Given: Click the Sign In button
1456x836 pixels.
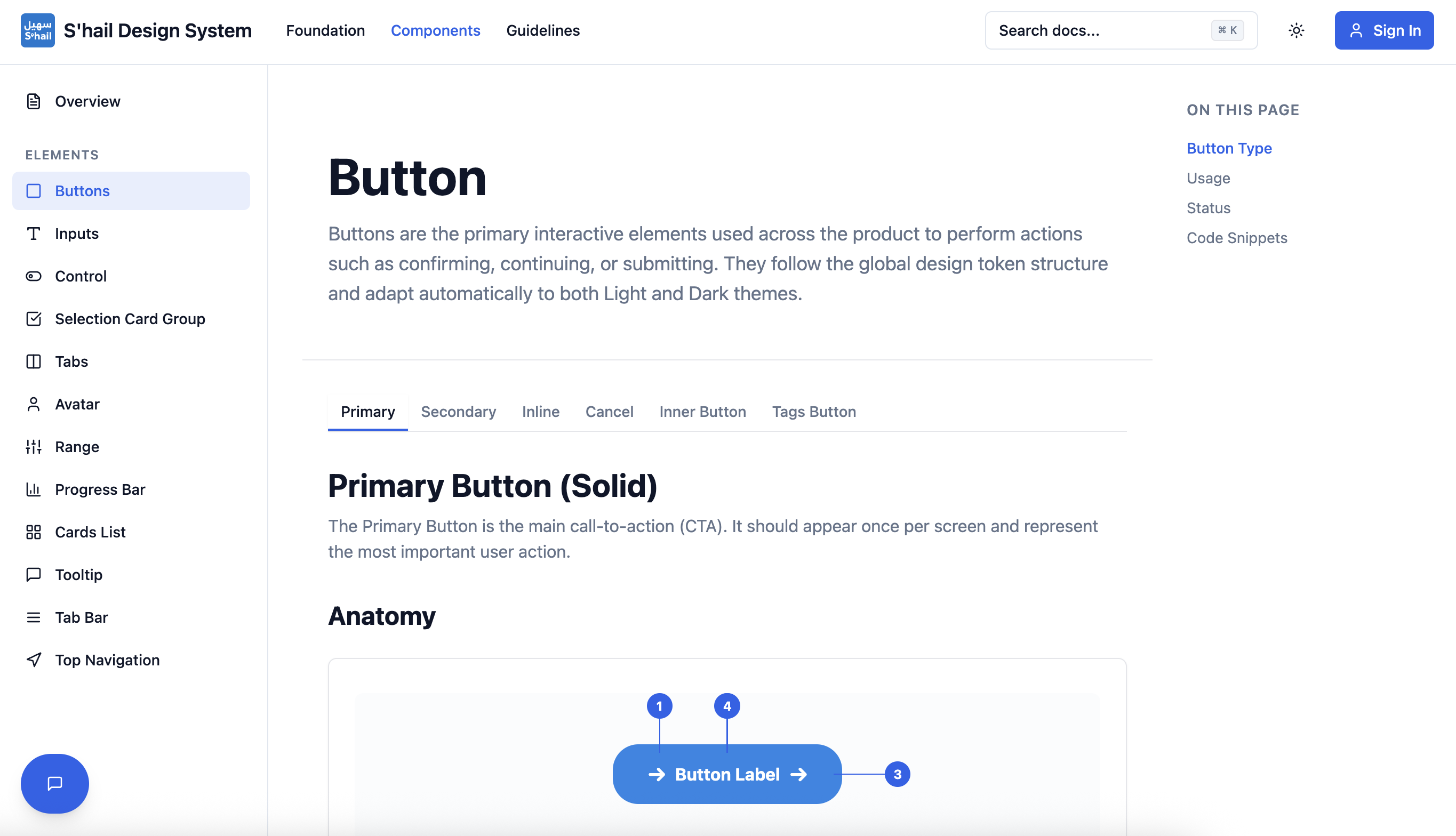Looking at the screenshot, I should pyautogui.click(x=1384, y=30).
